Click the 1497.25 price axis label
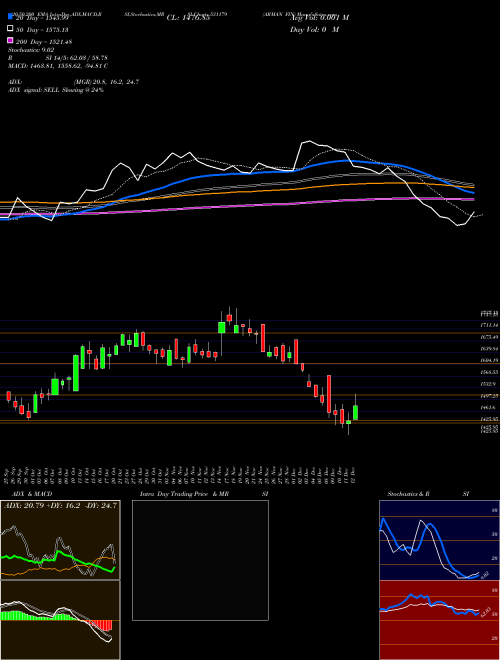The width and height of the screenshot is (500, 660). (489, 396)
